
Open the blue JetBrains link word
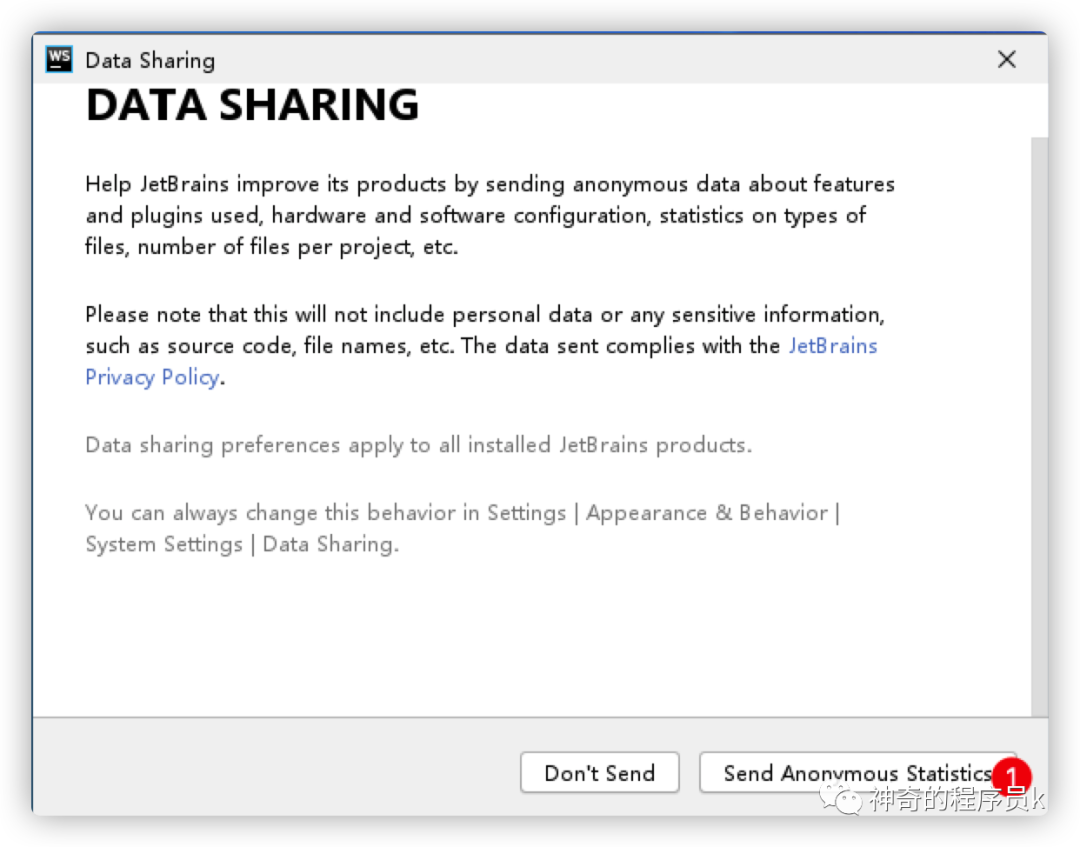[x=833, y=346]
